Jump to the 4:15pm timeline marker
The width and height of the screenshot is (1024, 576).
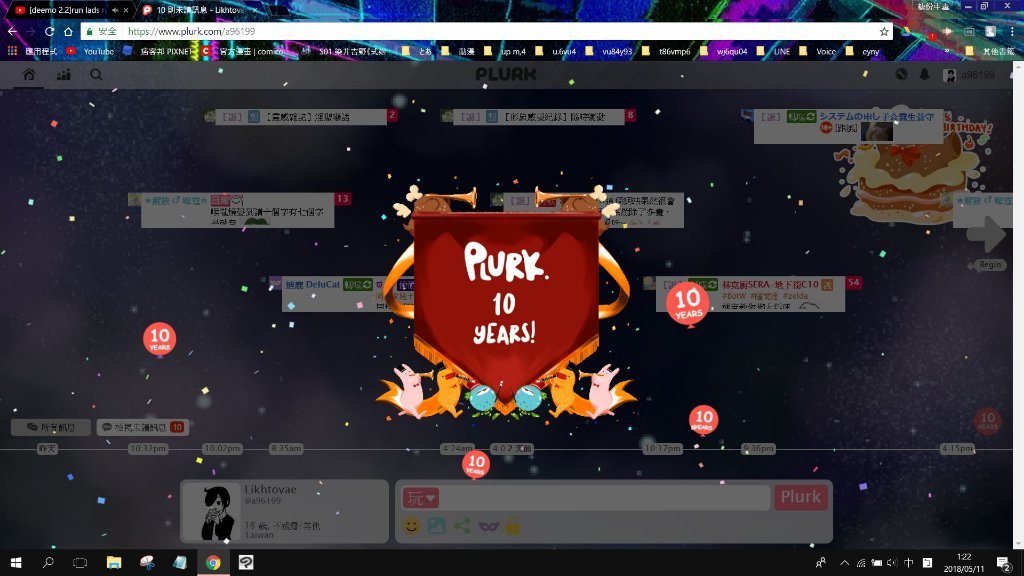(x=957, y=449)
